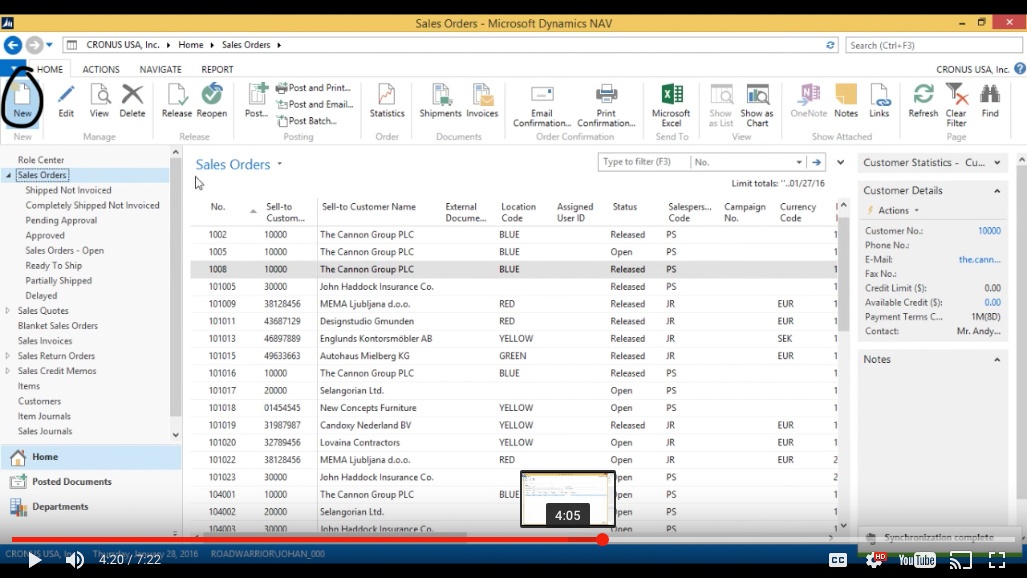Open Shipped Not Invoiced list
The image size is (1027, 578).
coord(68,190)
